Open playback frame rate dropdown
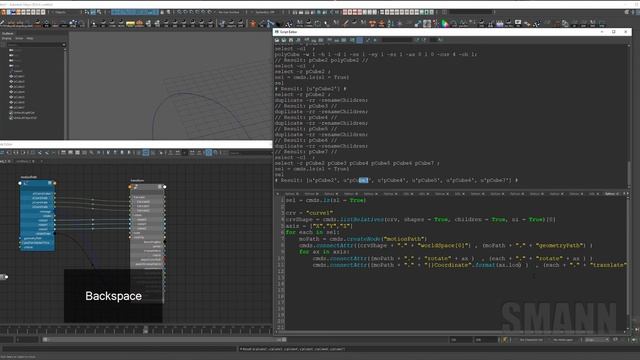This screenshot has width=640, height=360. (596, 340)
